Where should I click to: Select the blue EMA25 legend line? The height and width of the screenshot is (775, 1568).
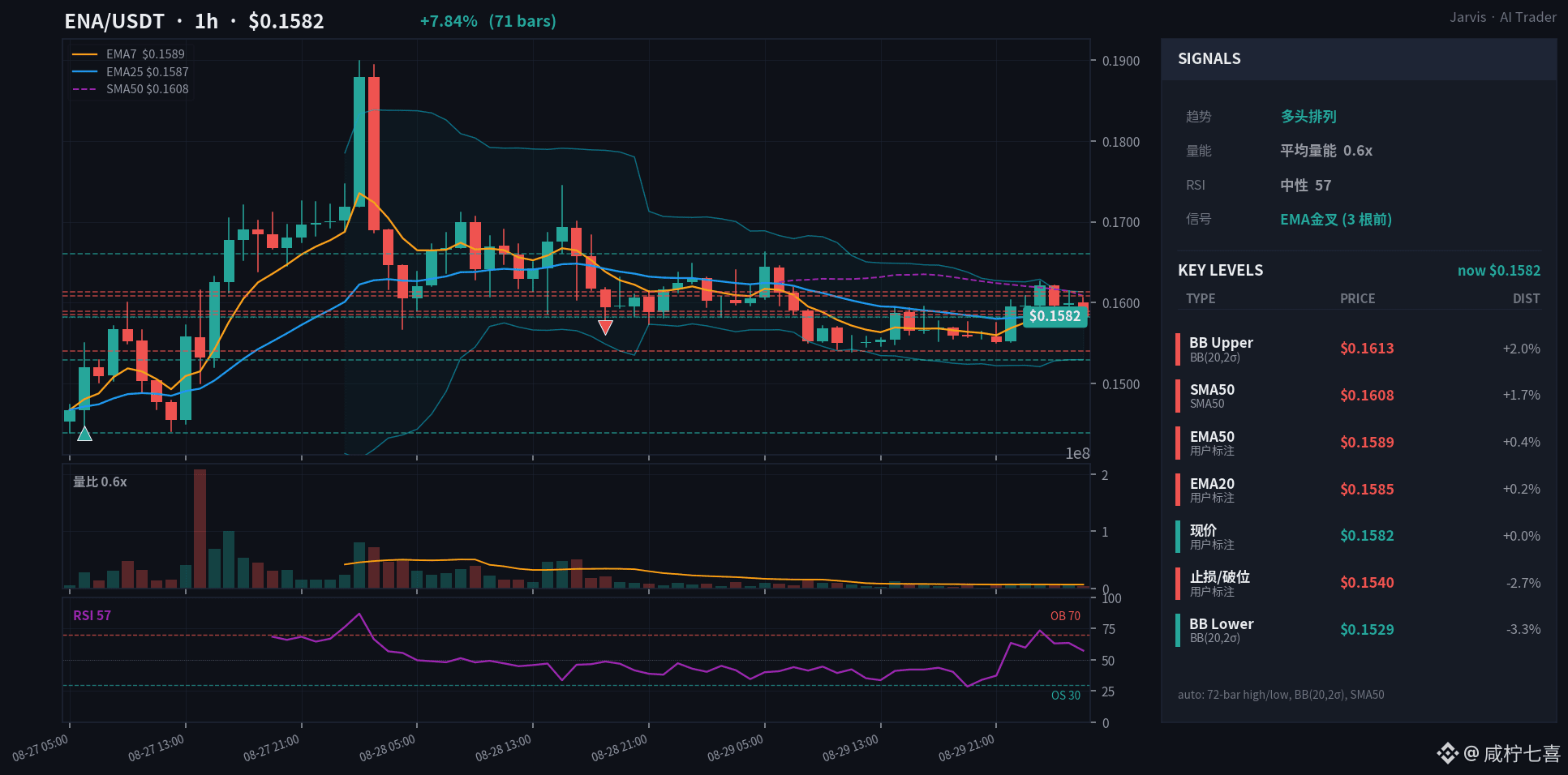[84, 72]
